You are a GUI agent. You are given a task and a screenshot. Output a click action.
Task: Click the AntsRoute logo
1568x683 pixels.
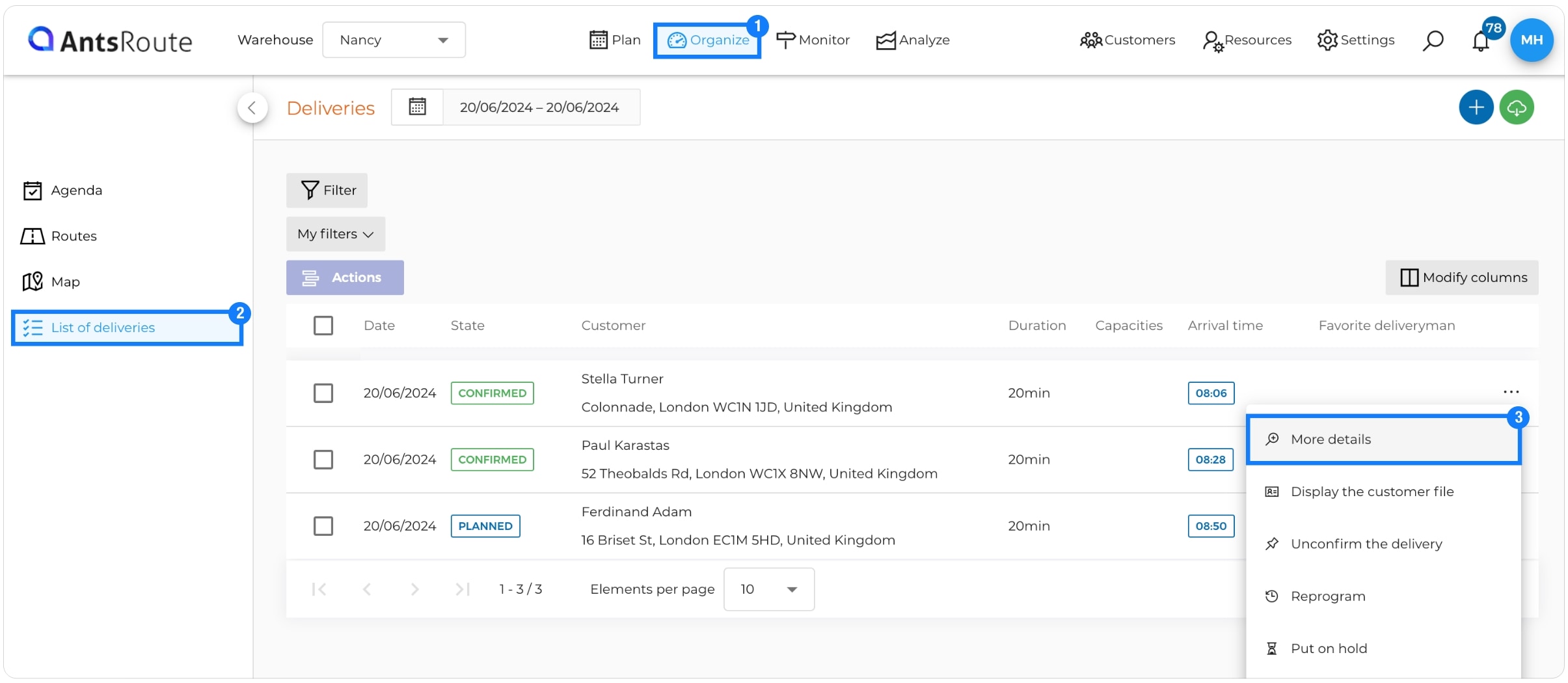click(x=110, y=40)
